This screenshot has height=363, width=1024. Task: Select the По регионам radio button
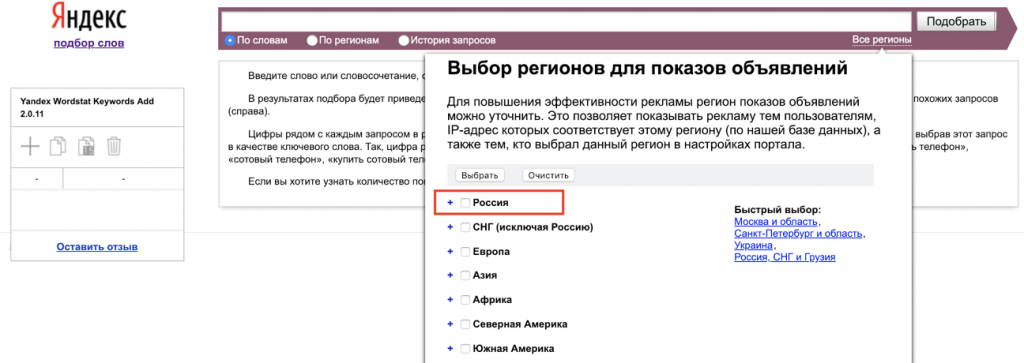(312, 40)
